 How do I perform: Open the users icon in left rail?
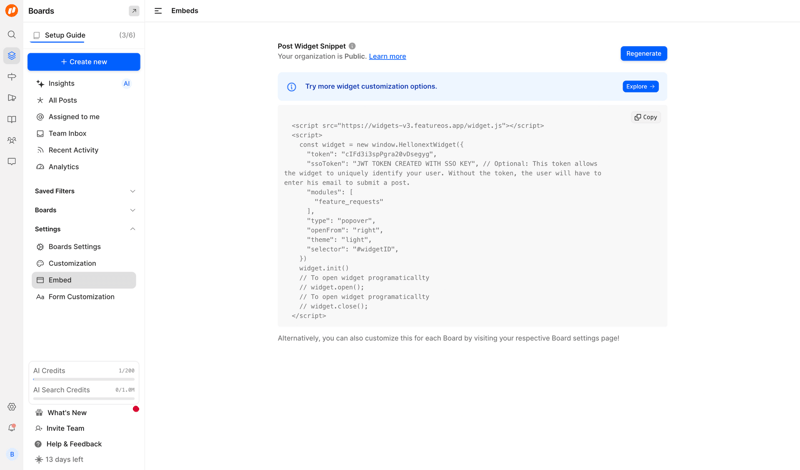click(11, 140)
